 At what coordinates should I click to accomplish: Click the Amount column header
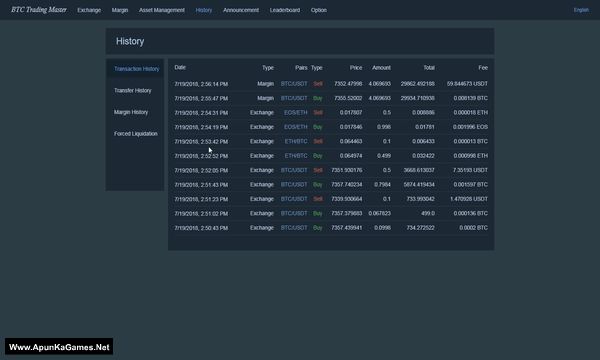pos(382,68)
